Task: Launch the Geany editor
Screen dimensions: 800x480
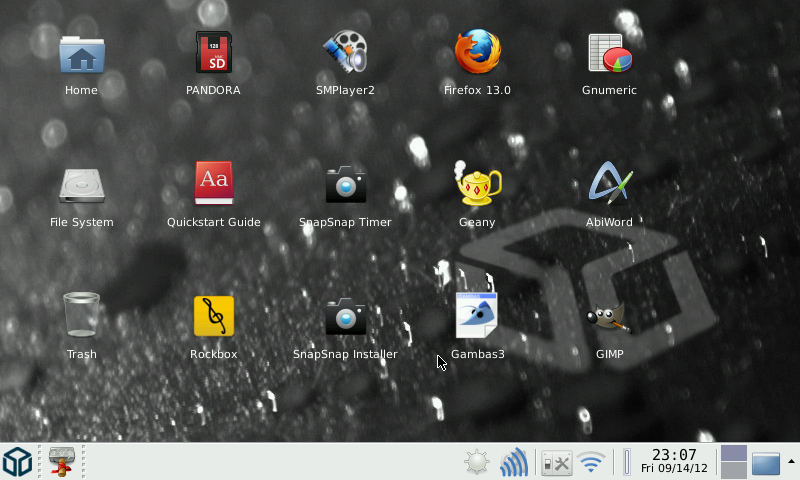Action: pos(477,186)
